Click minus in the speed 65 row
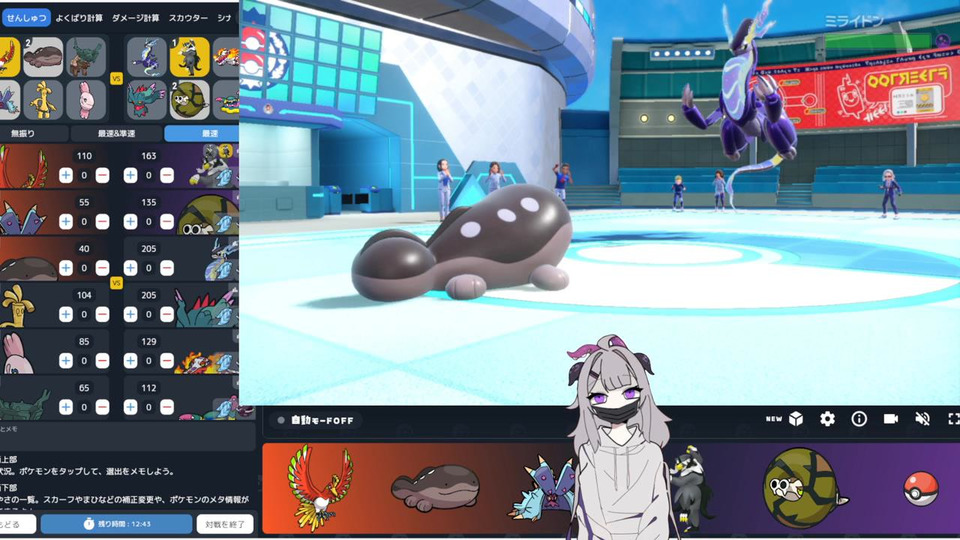Screen dimensions: 960x540 tap(102, 407)
